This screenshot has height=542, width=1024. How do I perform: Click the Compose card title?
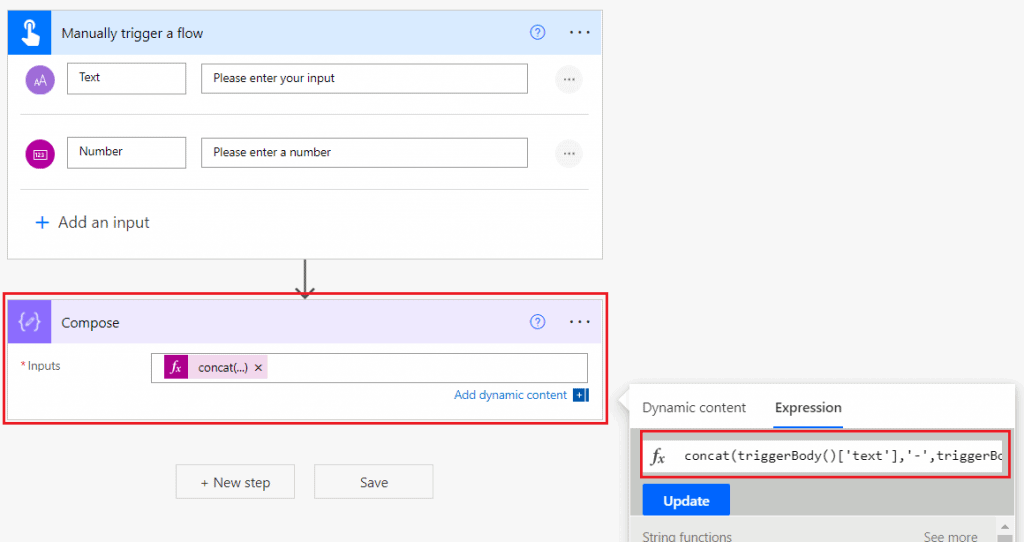pos(90,323)
